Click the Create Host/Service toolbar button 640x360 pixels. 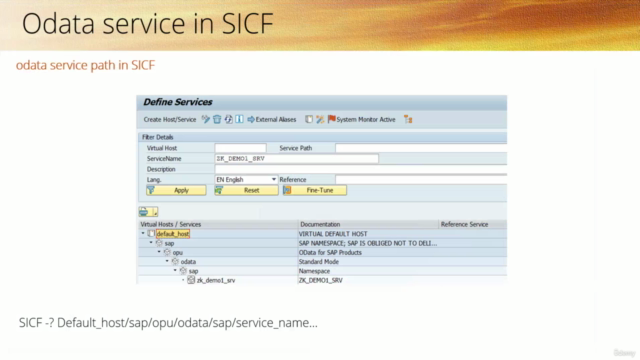(170, 120)
